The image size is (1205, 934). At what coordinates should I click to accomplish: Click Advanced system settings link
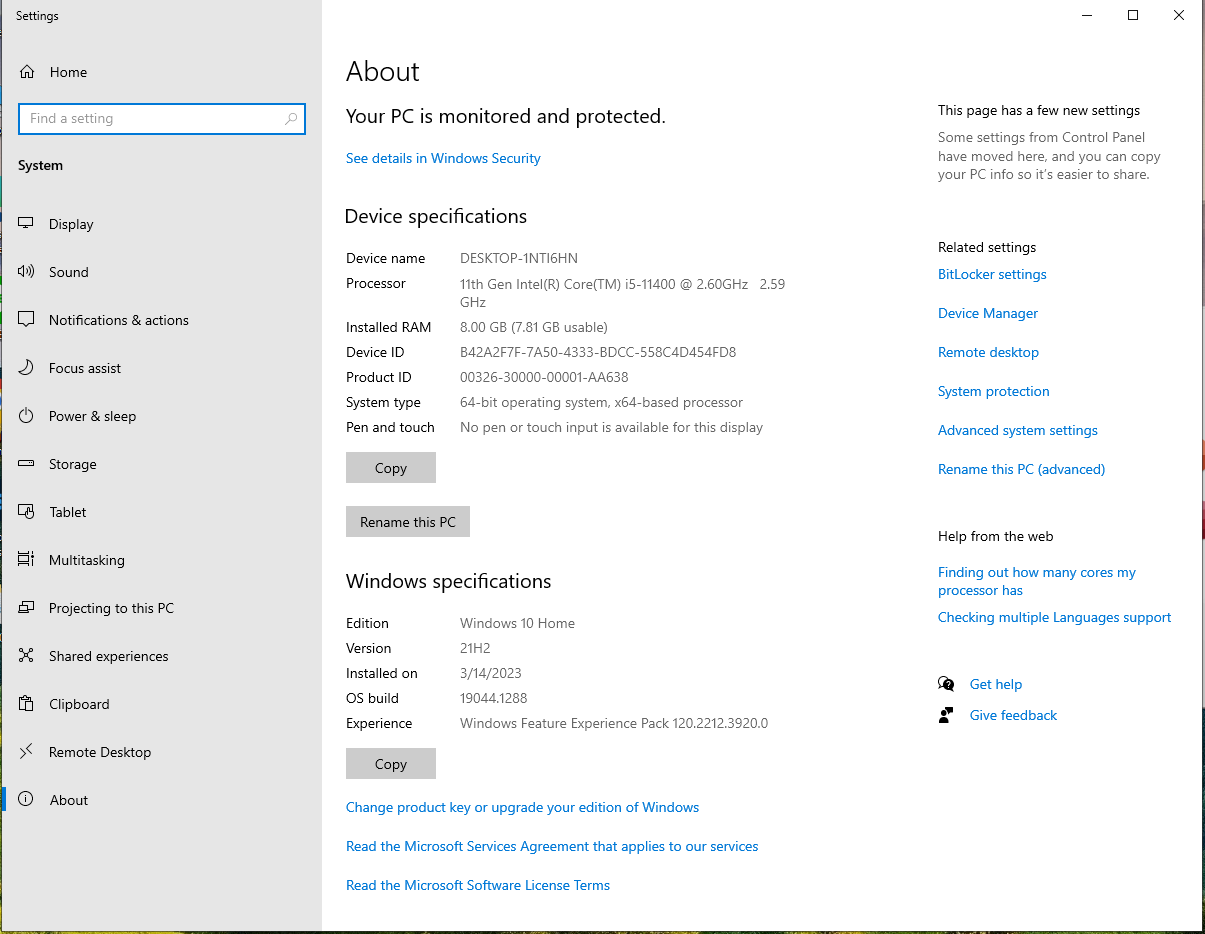click(1017, 430)
